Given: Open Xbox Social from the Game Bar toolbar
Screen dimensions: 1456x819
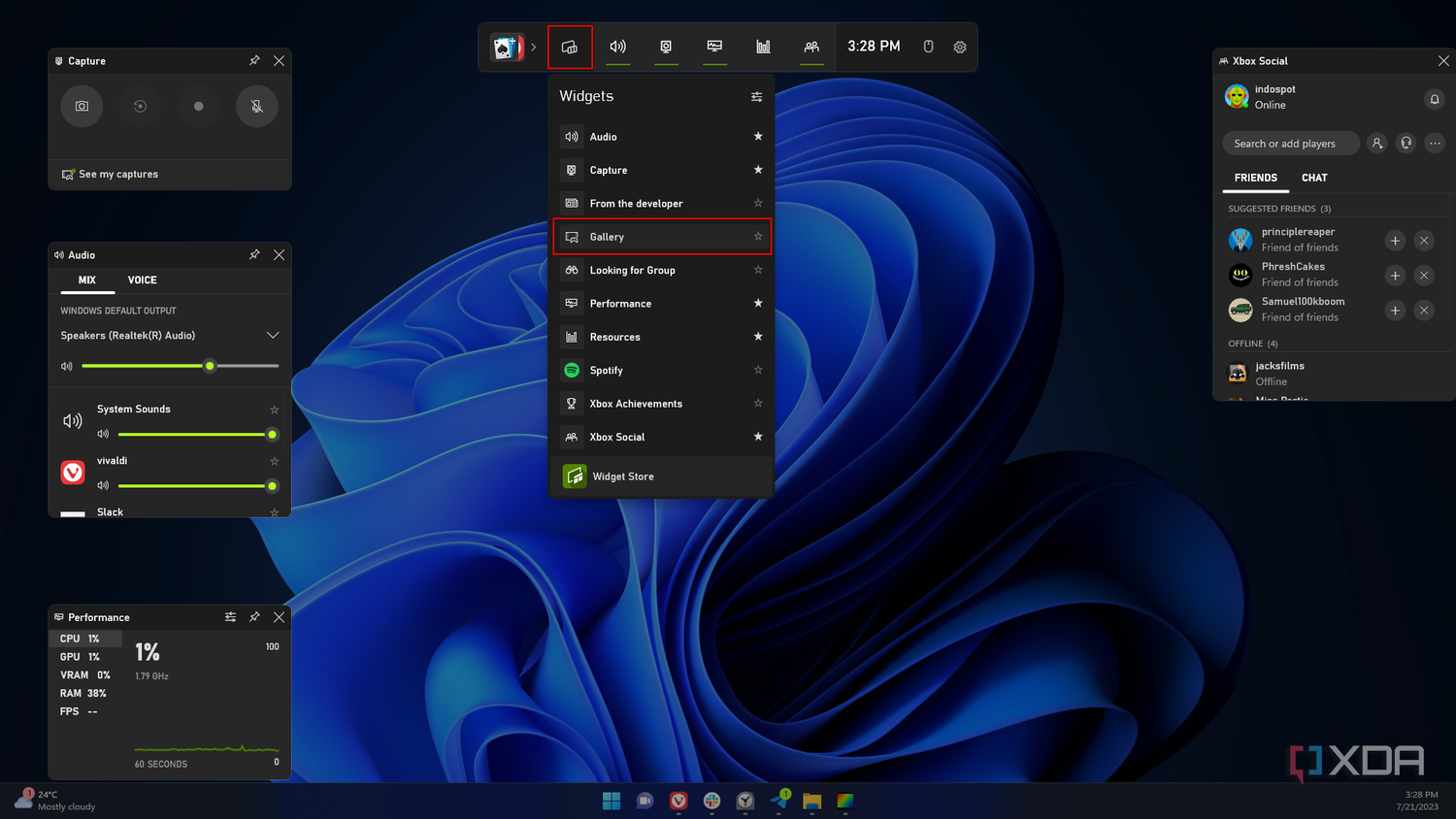Looking at the screenshot, I should click(x=811, y=47).
